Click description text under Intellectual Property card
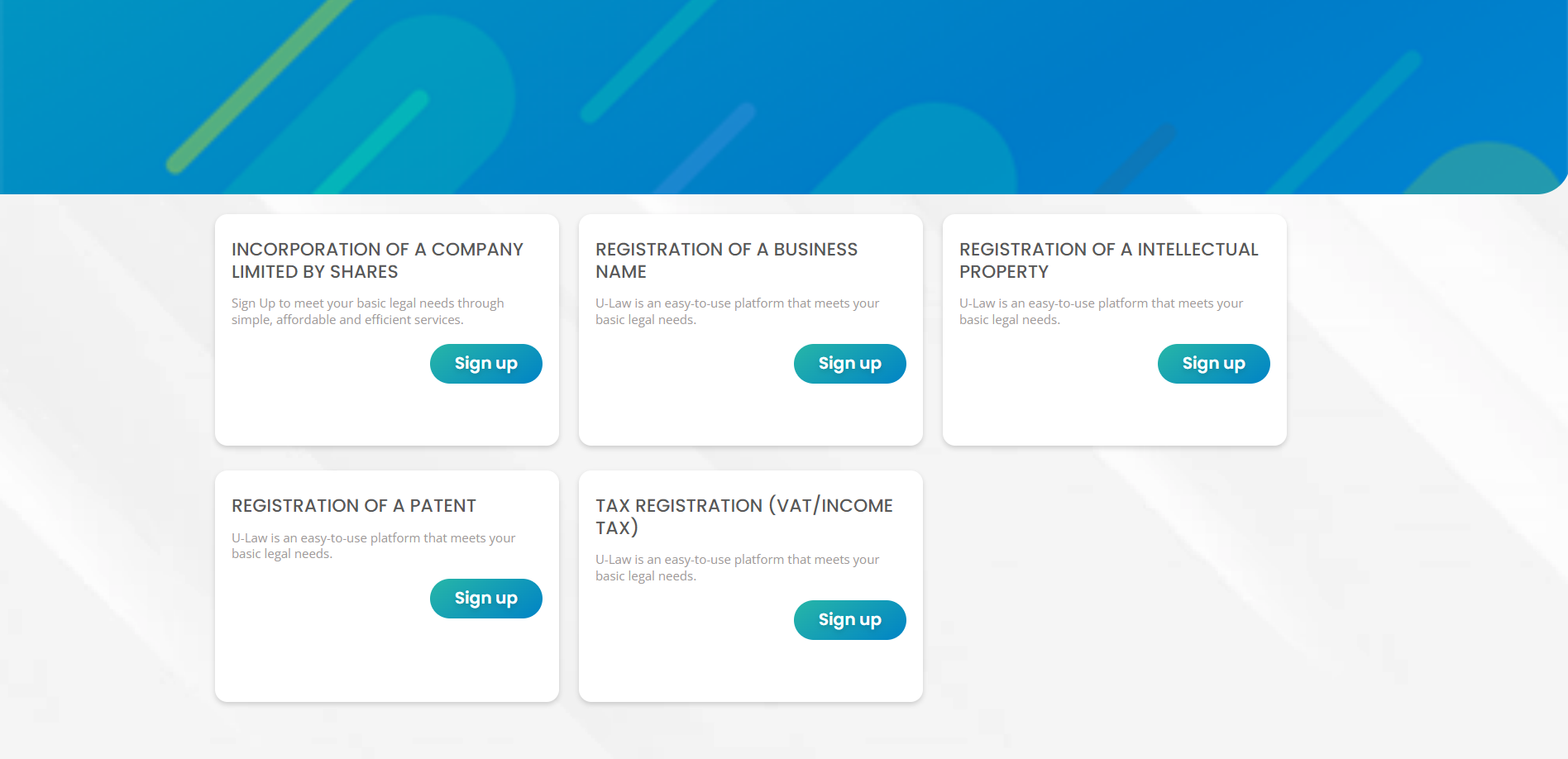1568x759 pixels. click(x=1101, y=312)
